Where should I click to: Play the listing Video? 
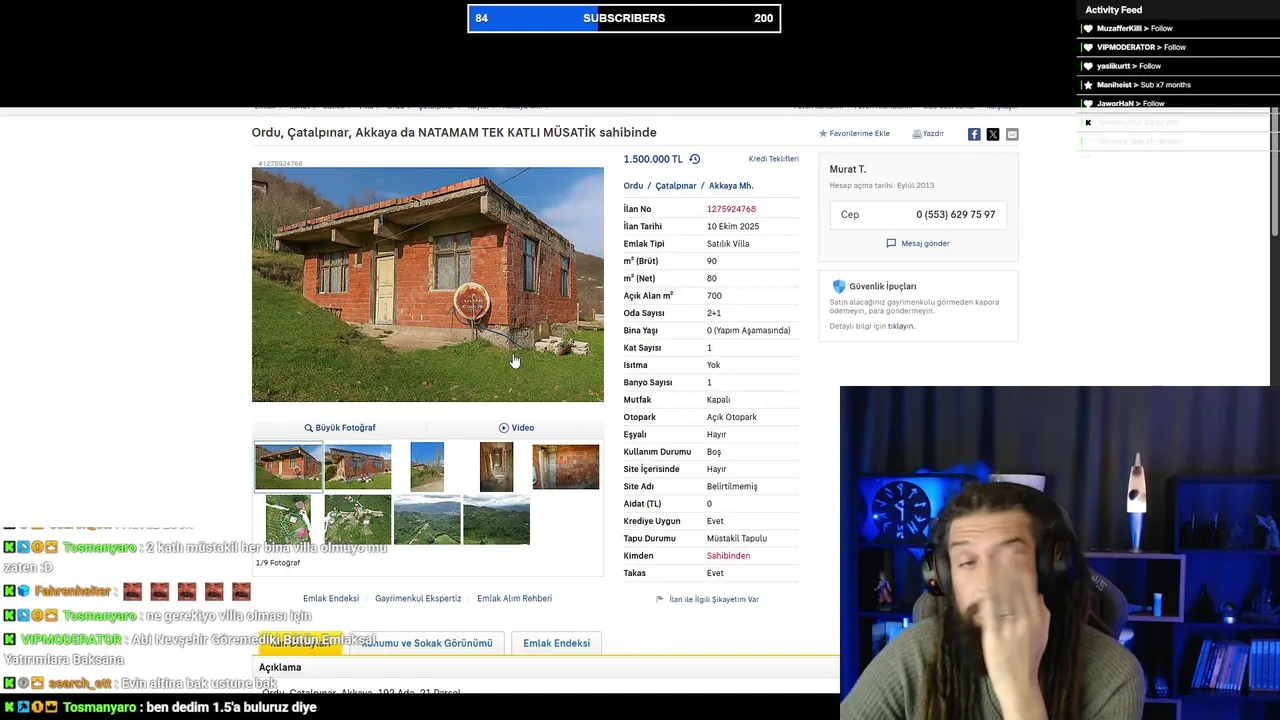(x=516, y=428)
